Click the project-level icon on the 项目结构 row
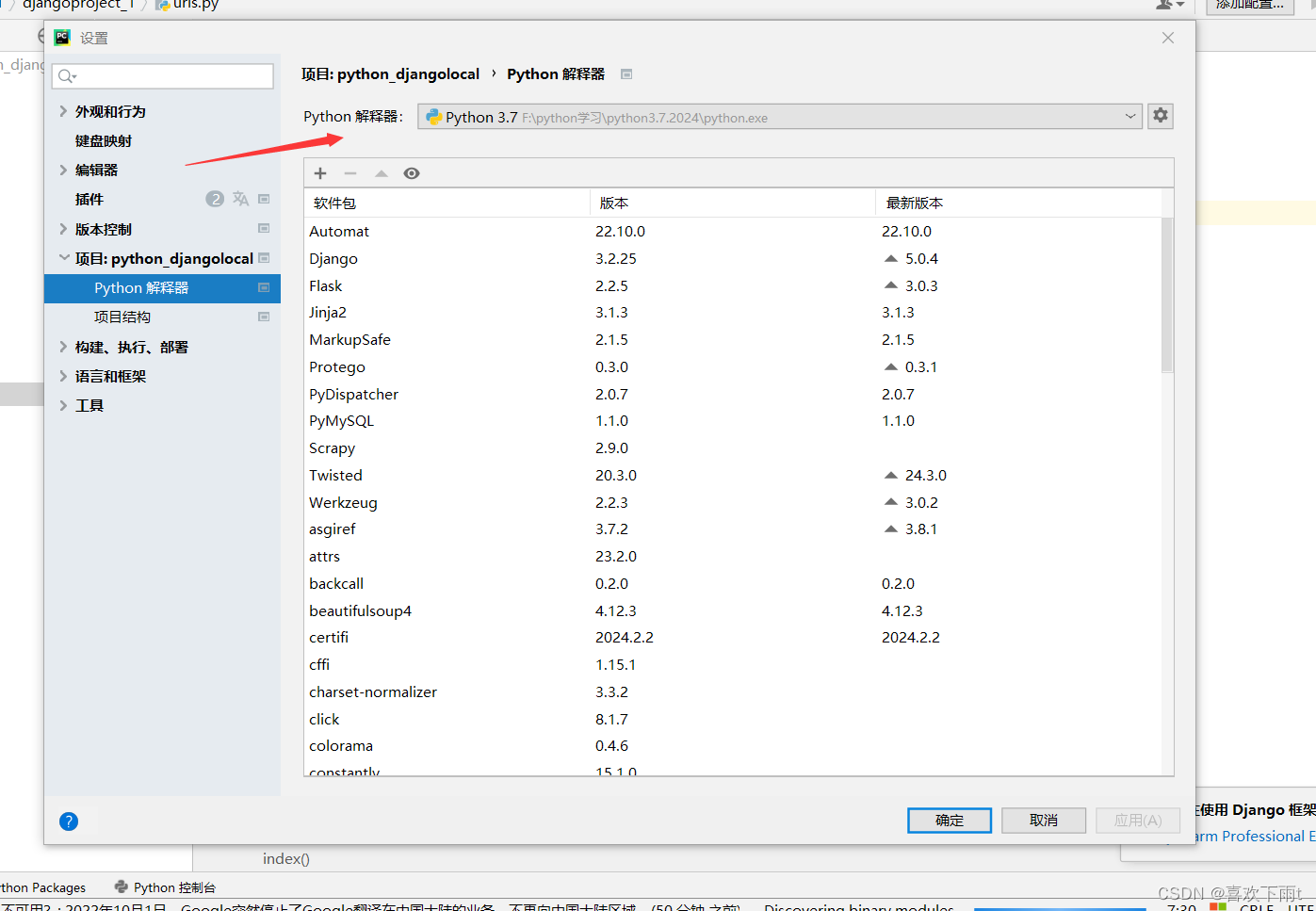 264,317
